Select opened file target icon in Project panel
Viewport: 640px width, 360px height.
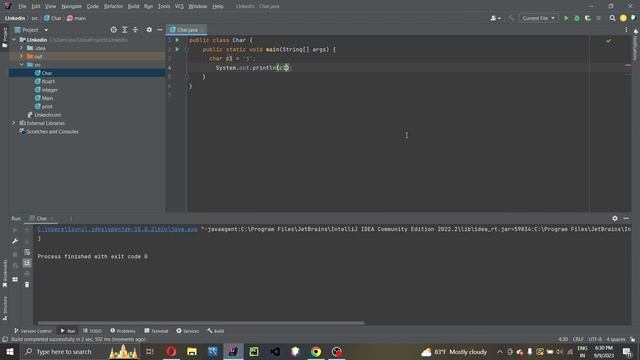click(113, 30)
